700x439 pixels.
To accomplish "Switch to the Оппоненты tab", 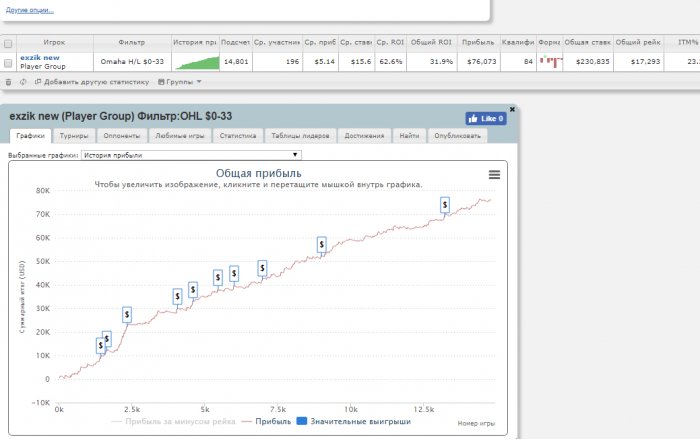I will click(x=121, y=136).
